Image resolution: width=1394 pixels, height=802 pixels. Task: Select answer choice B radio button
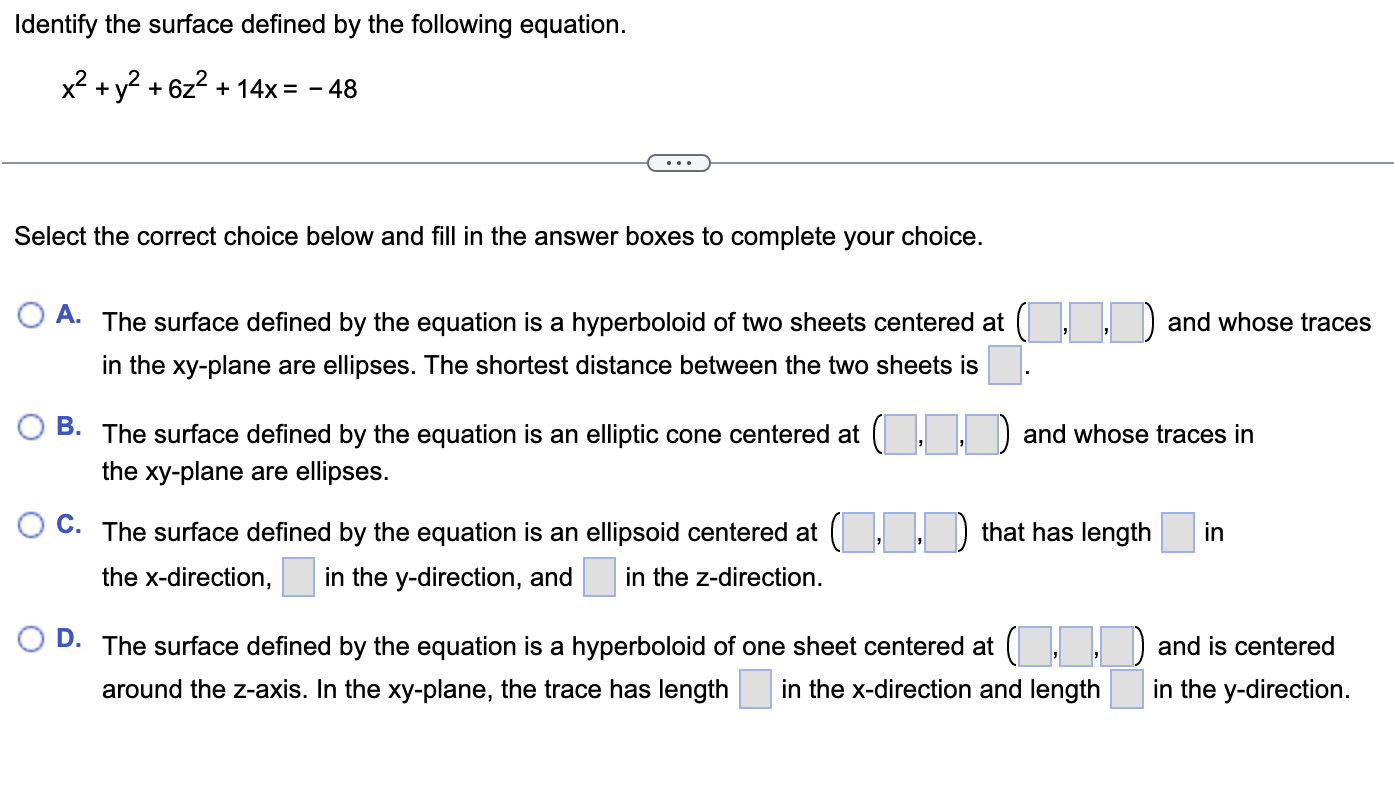(31, 427)
